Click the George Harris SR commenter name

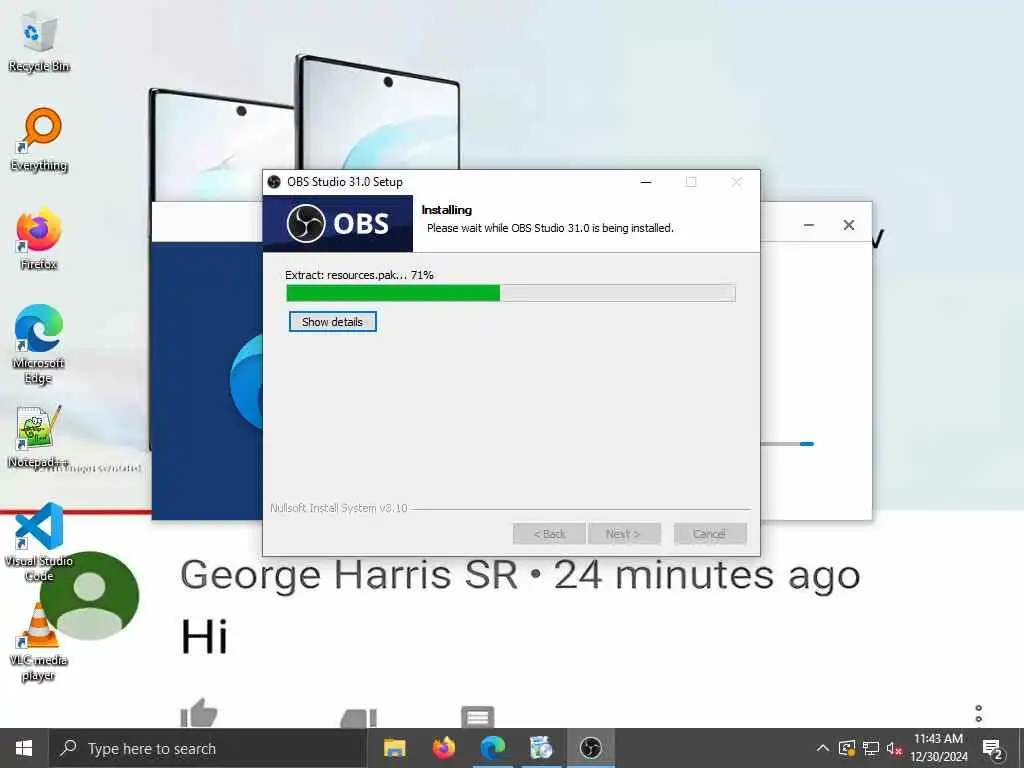(x=349, y=575)
